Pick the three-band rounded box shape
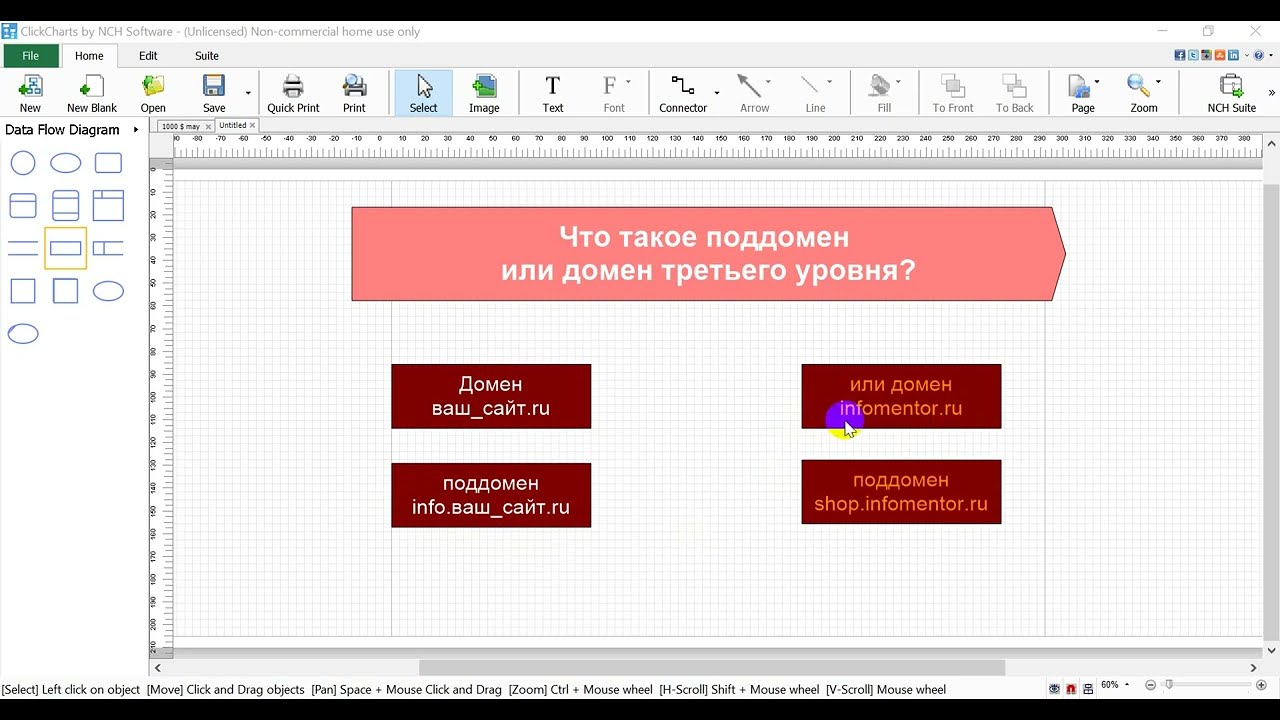This screenshot has height=720, width=1280. point(65,205)
